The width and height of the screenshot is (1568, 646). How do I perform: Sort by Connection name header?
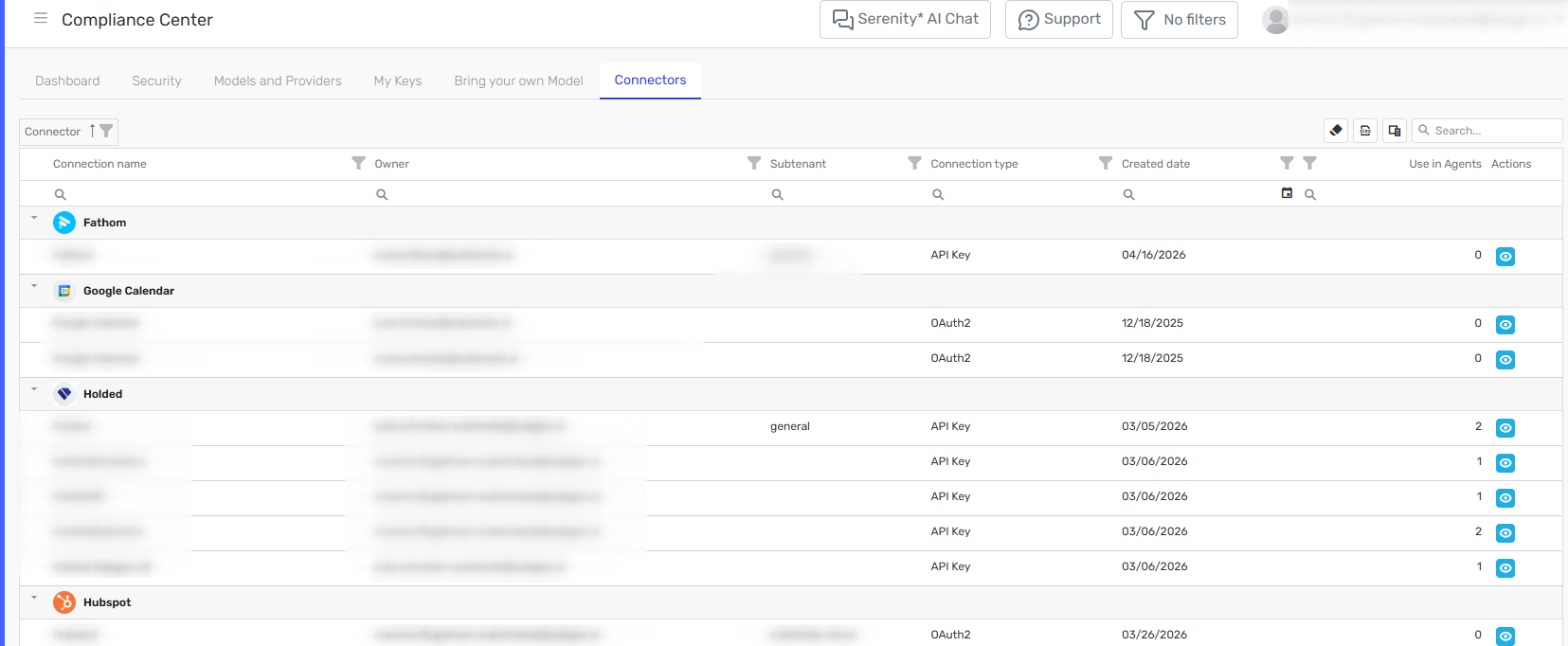[x=99, y=164]
